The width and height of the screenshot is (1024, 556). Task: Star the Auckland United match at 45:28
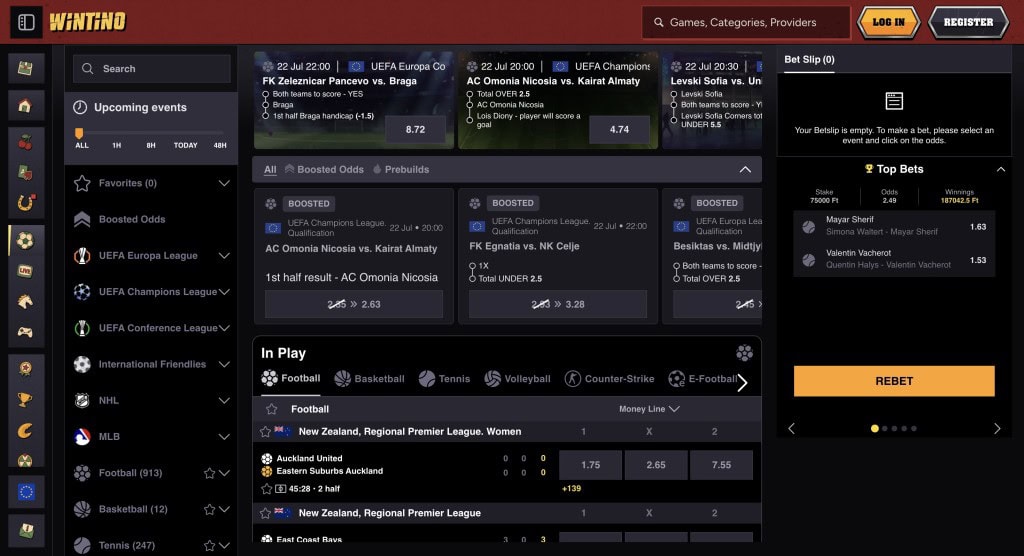(x=266, y=489)
